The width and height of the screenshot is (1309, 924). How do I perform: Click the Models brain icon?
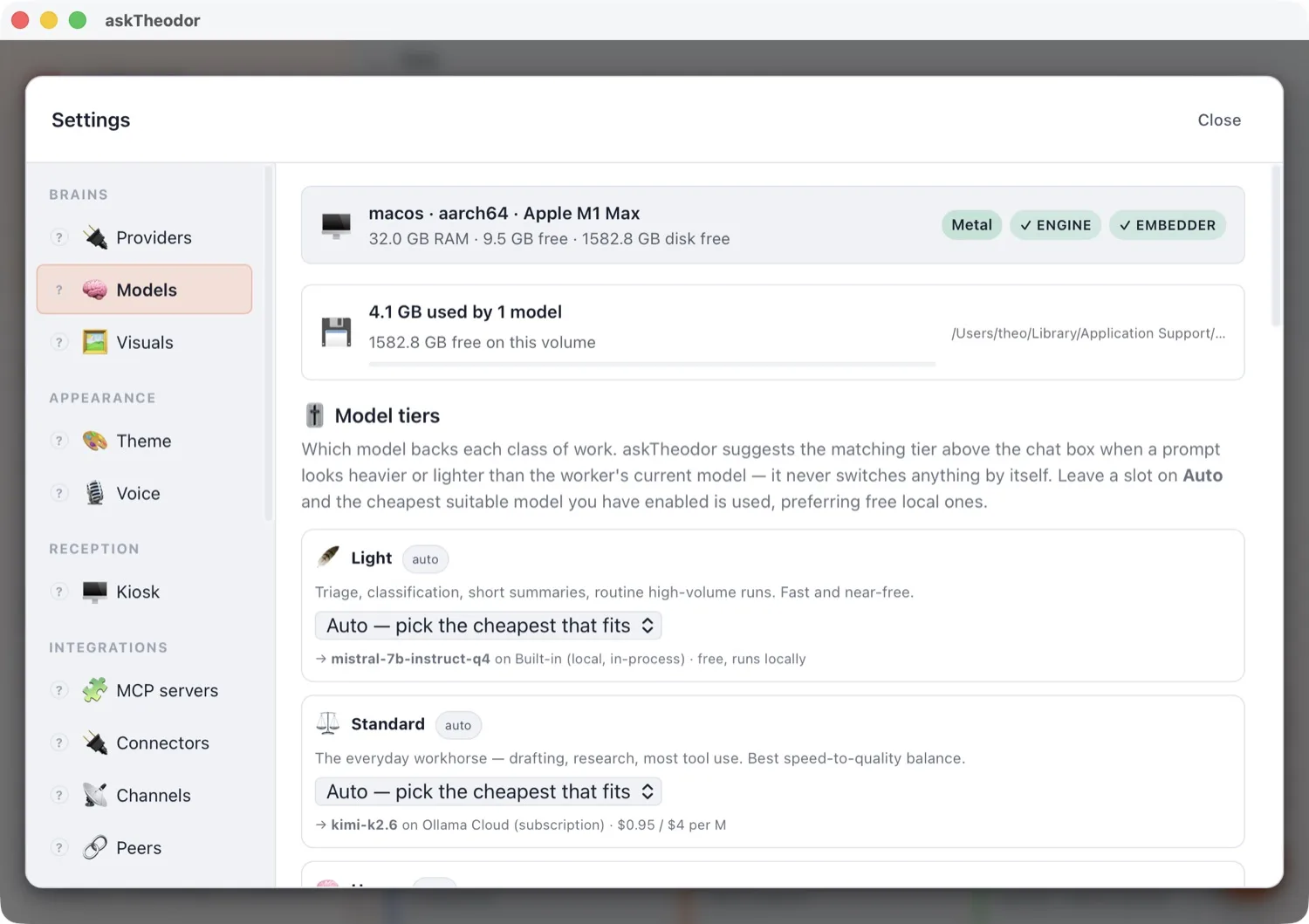[x=95, y=290]
